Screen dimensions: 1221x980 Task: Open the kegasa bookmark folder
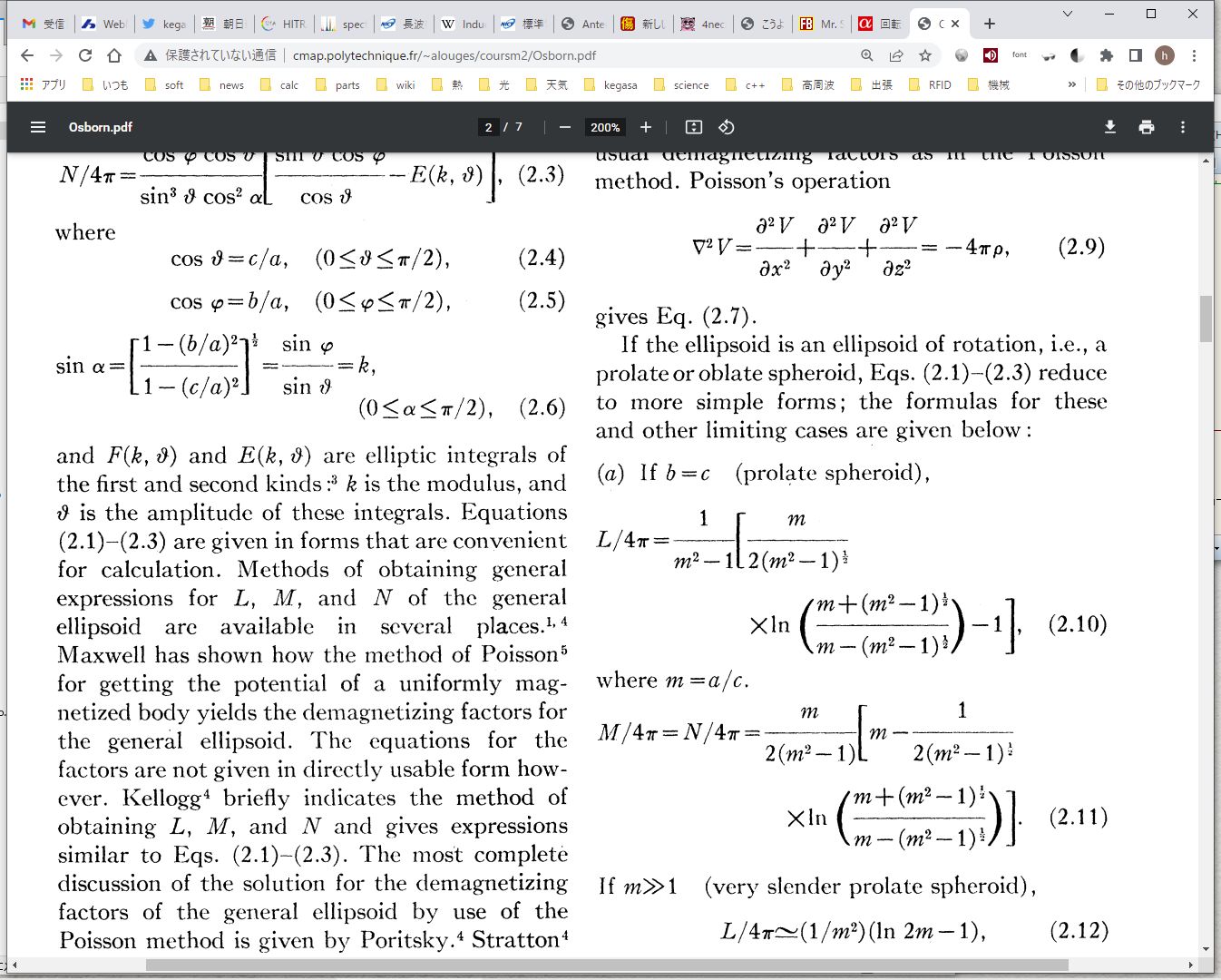coord(610,84)
